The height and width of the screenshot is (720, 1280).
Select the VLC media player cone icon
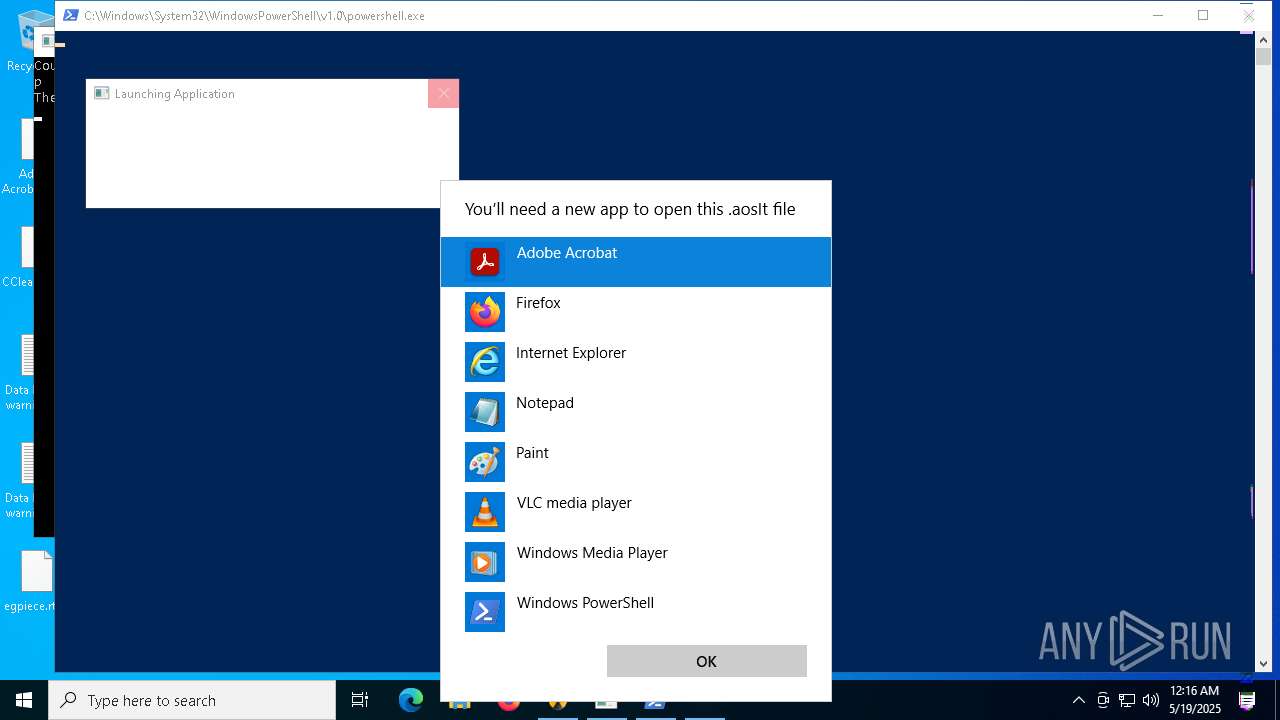pos(485,512)
